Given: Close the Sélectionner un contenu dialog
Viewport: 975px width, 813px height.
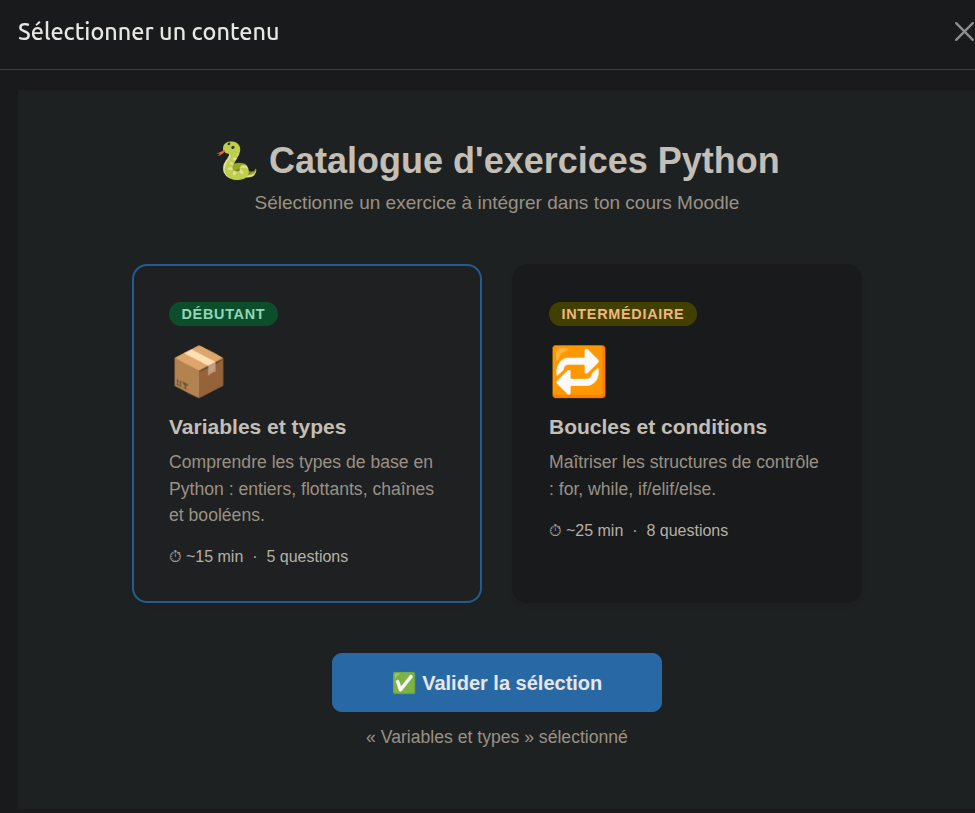Looking at the screenshot, I should coord(964,32).
